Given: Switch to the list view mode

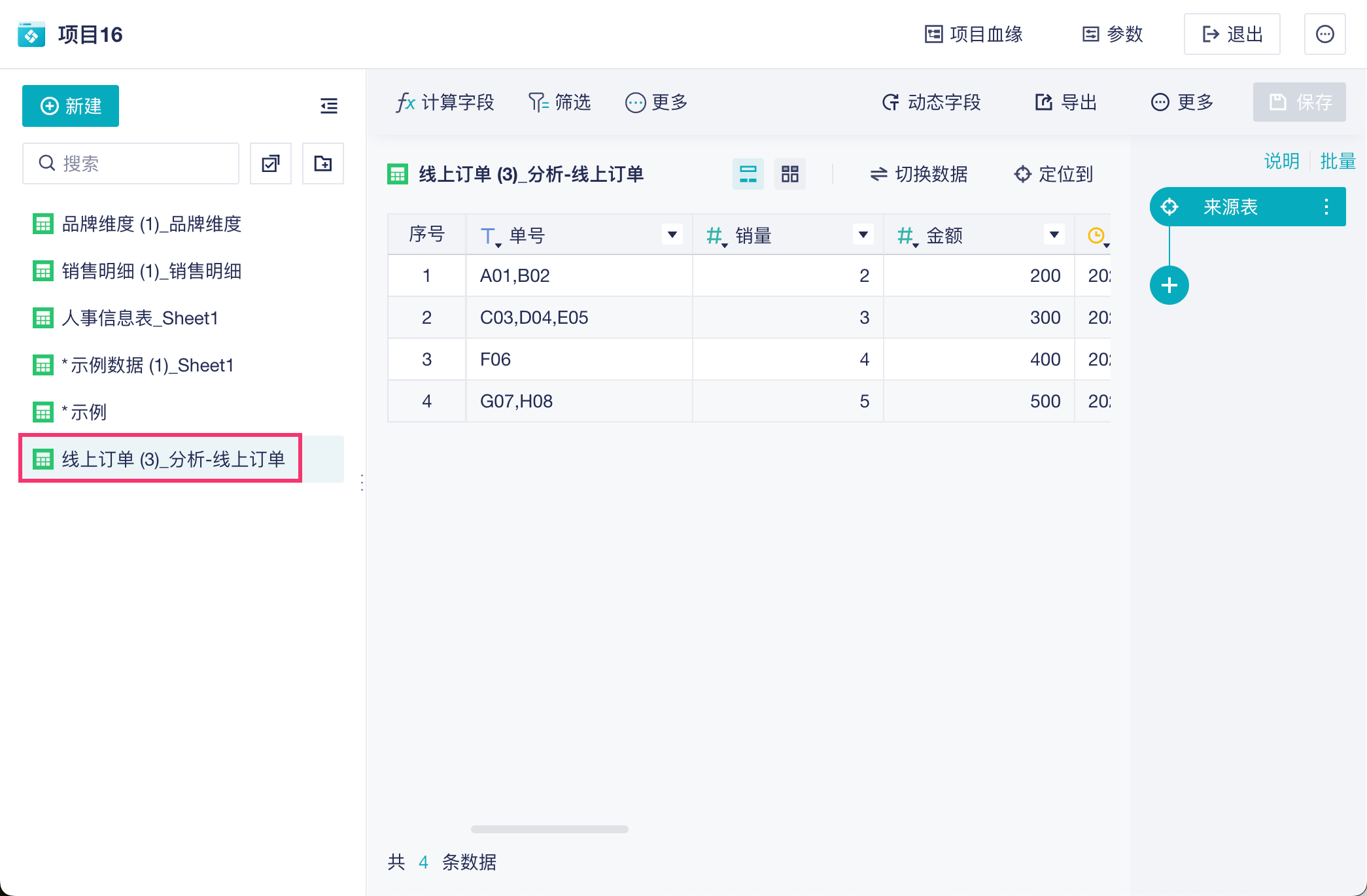Looking at the screenshot, I should tap(748, 175).
